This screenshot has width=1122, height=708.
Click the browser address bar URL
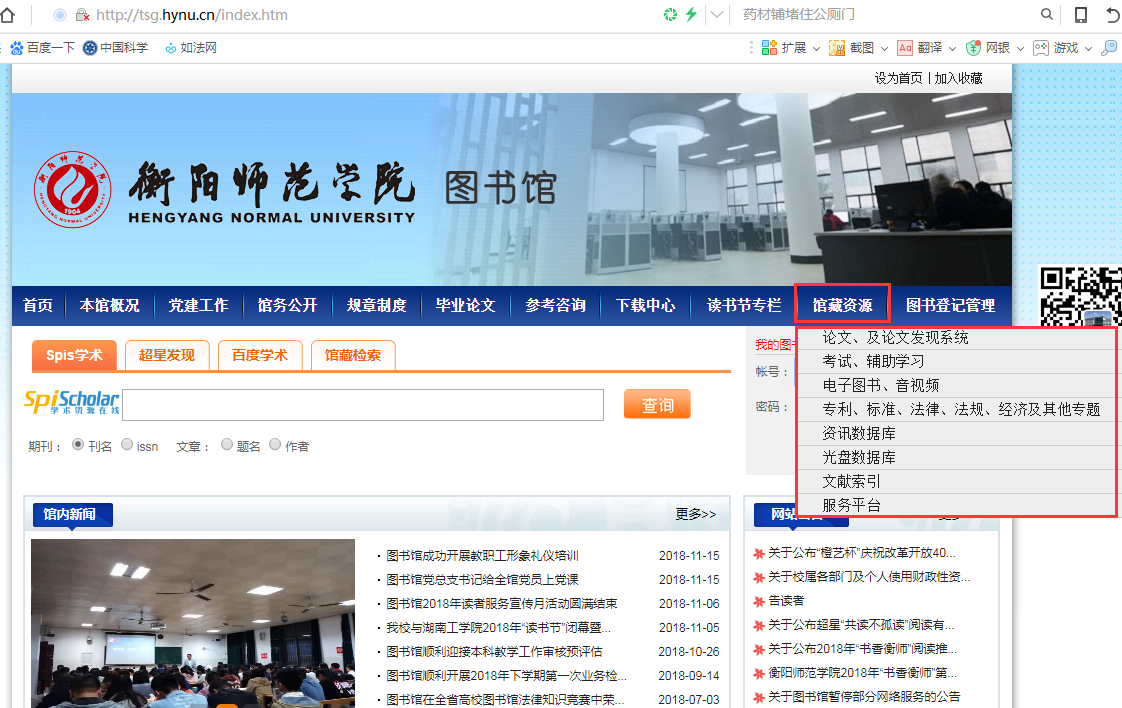tap(192, 14)
